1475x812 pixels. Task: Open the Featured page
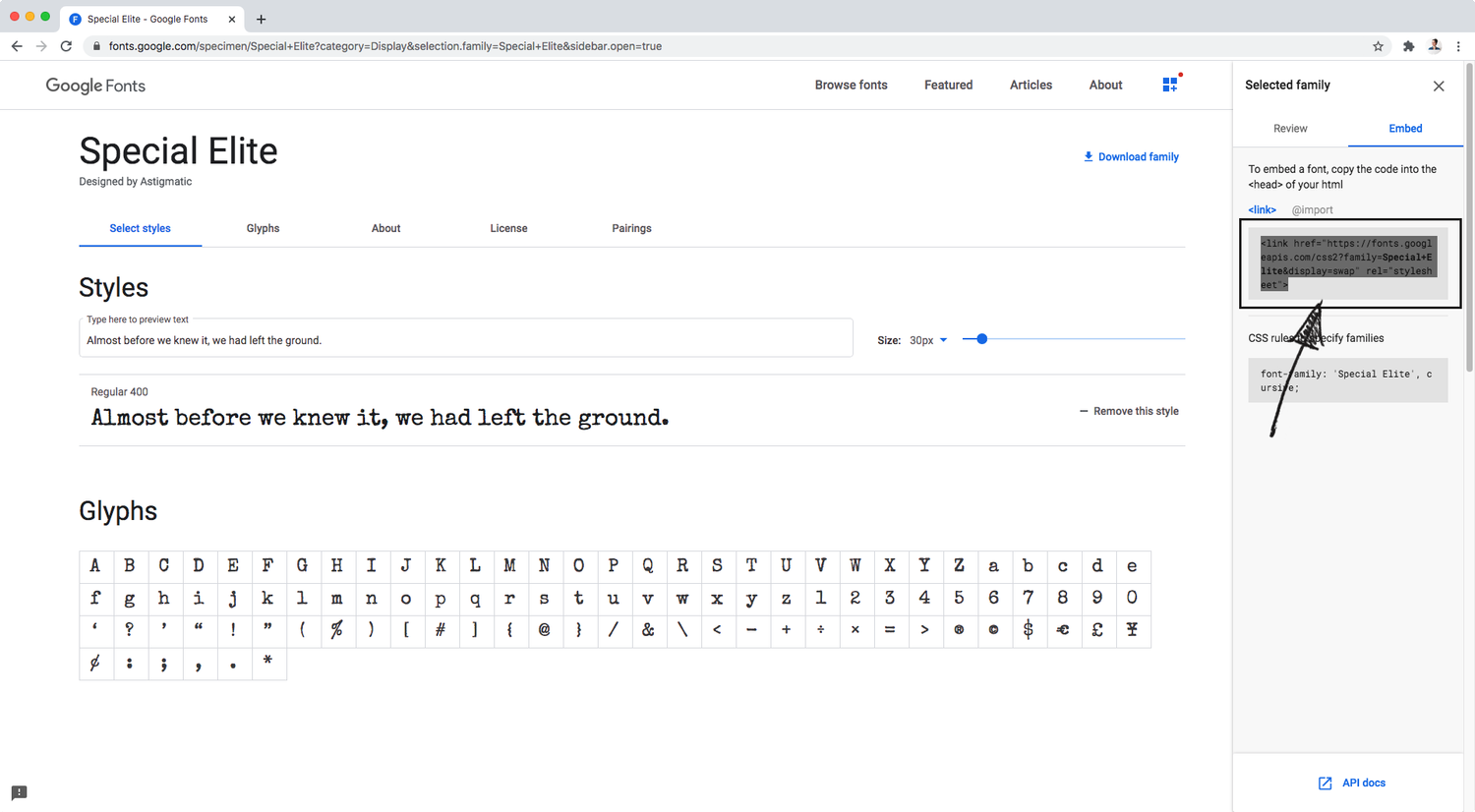point(948,85)
